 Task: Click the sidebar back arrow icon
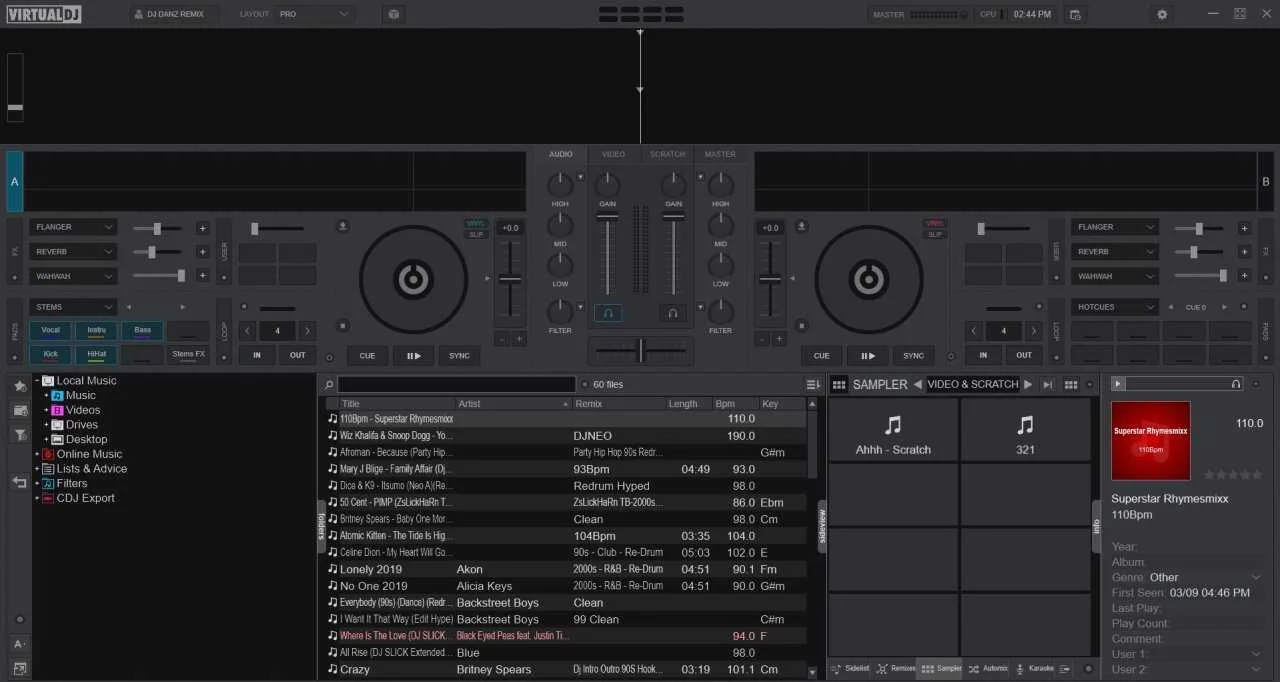point(19,482)
